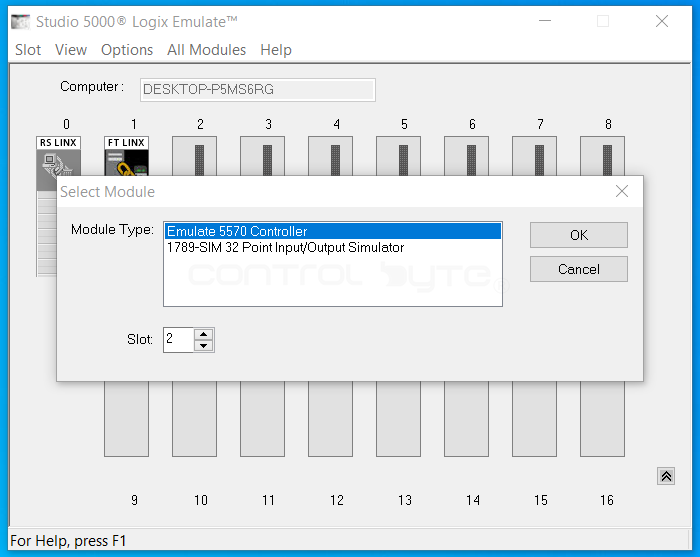The width and height of the screenshot is (700, 557).
Task: Click the empty chassis slot 2
Action: pos(194,157)
